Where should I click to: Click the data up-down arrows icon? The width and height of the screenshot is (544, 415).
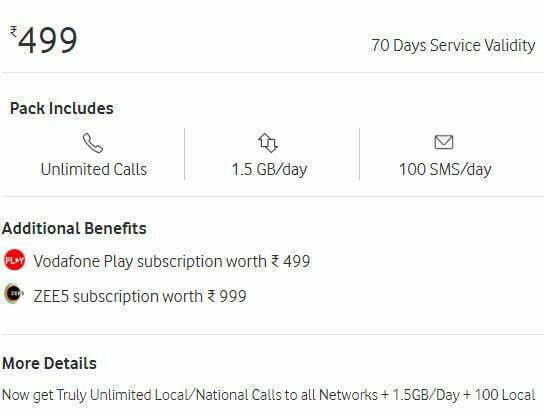pos(268,143)
